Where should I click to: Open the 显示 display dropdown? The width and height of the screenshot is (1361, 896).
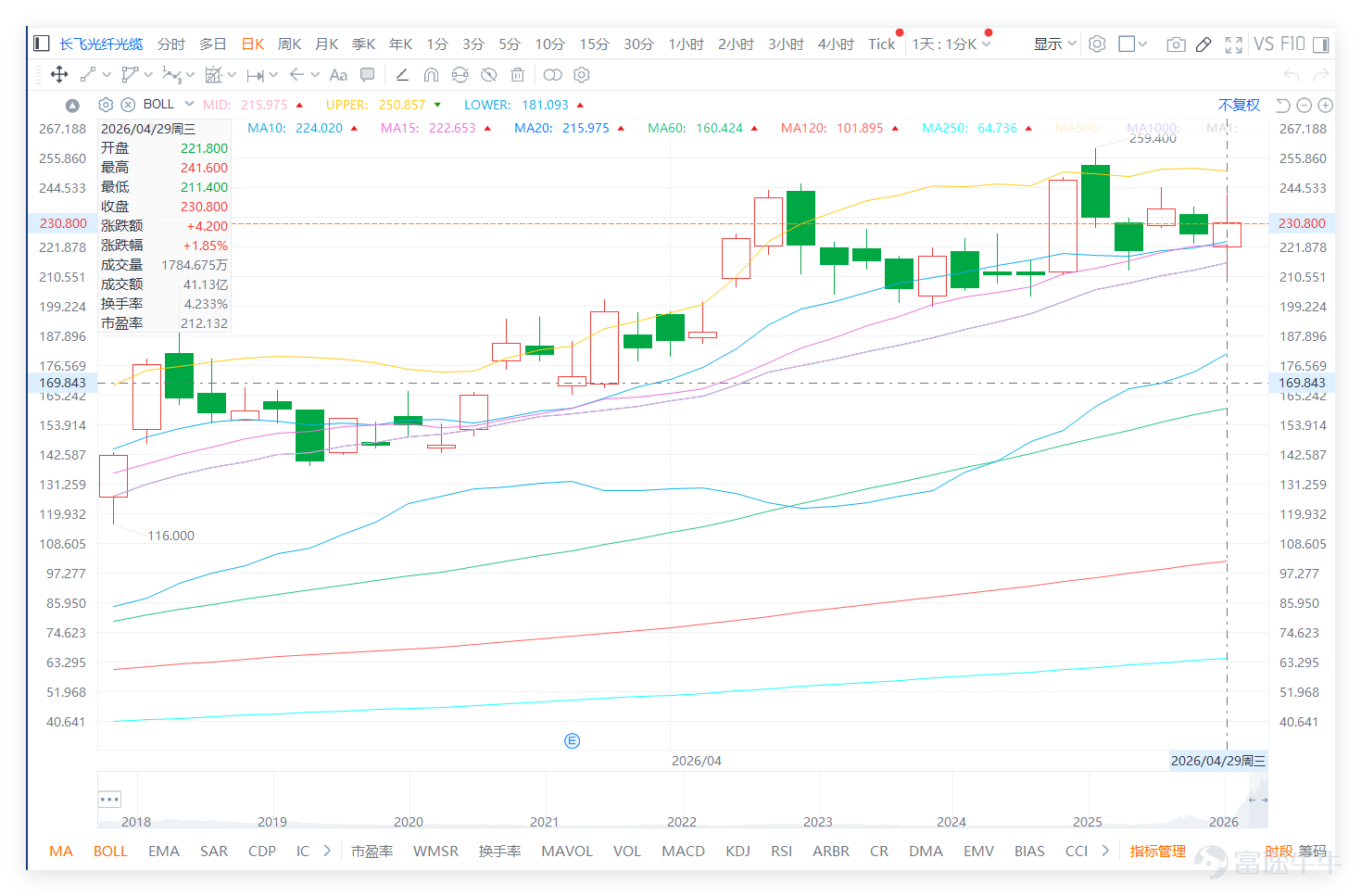click(1055, 44)
